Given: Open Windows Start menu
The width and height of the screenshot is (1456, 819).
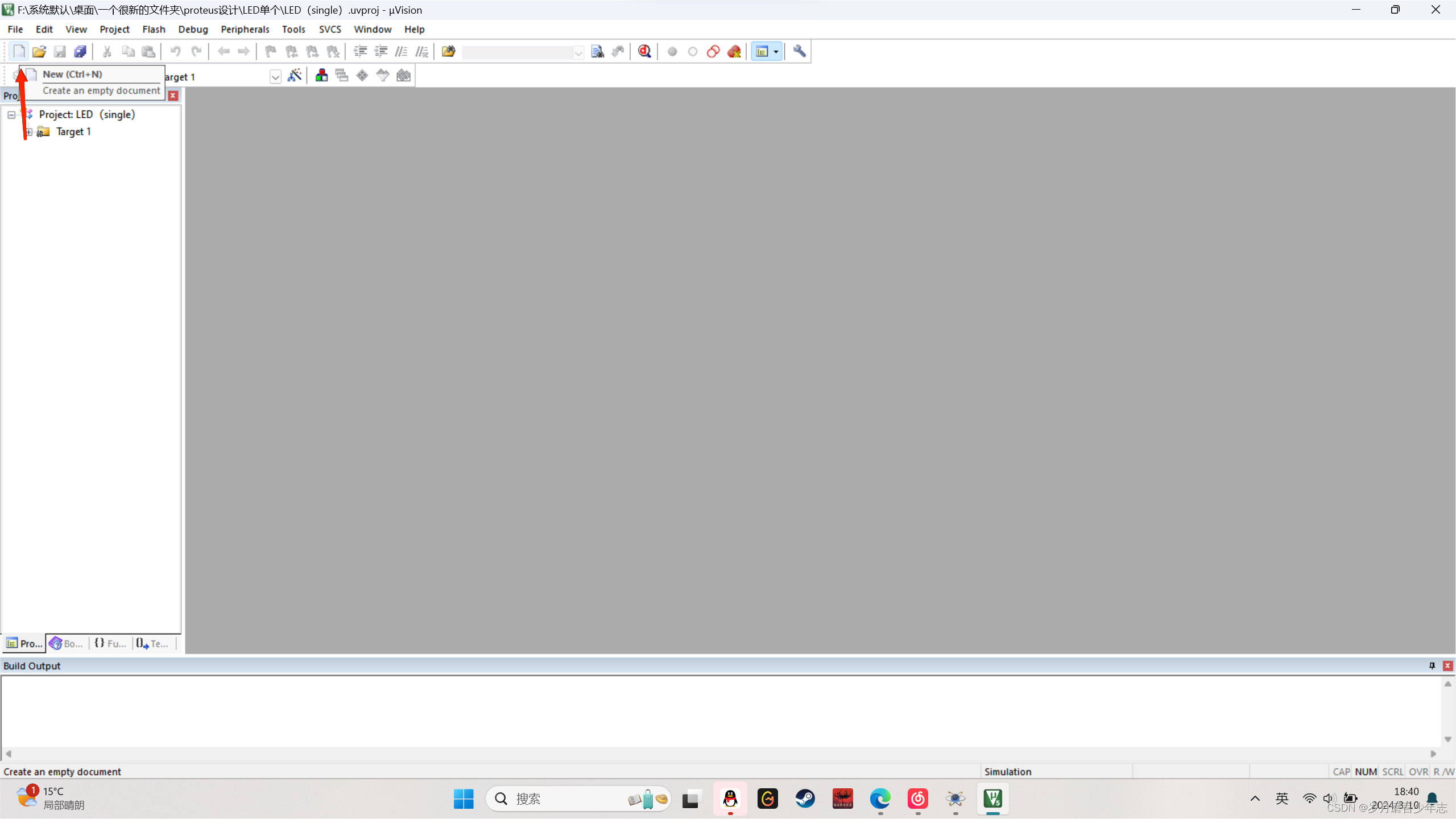Looking at the screenshot, I should (x=464, y=799).
